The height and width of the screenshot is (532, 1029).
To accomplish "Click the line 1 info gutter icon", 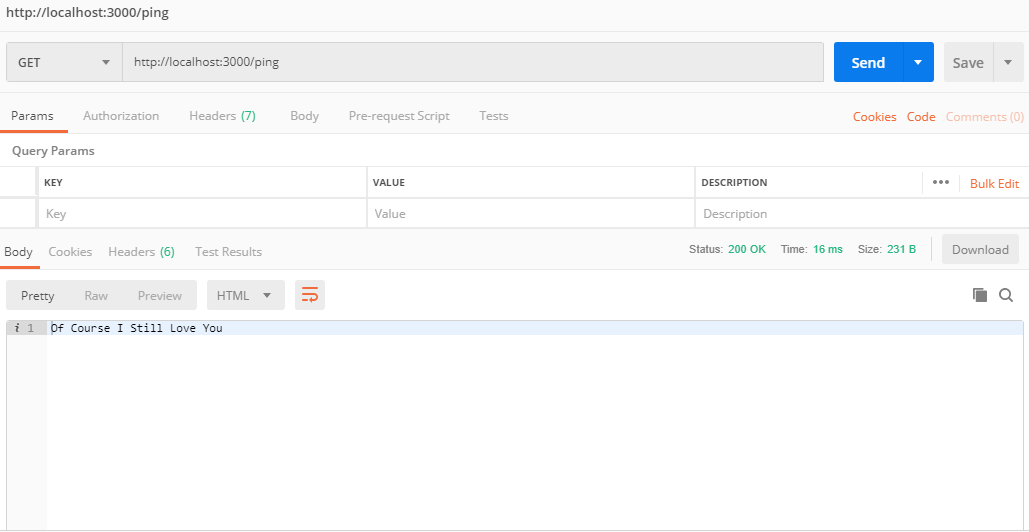I will click(16, 328).
